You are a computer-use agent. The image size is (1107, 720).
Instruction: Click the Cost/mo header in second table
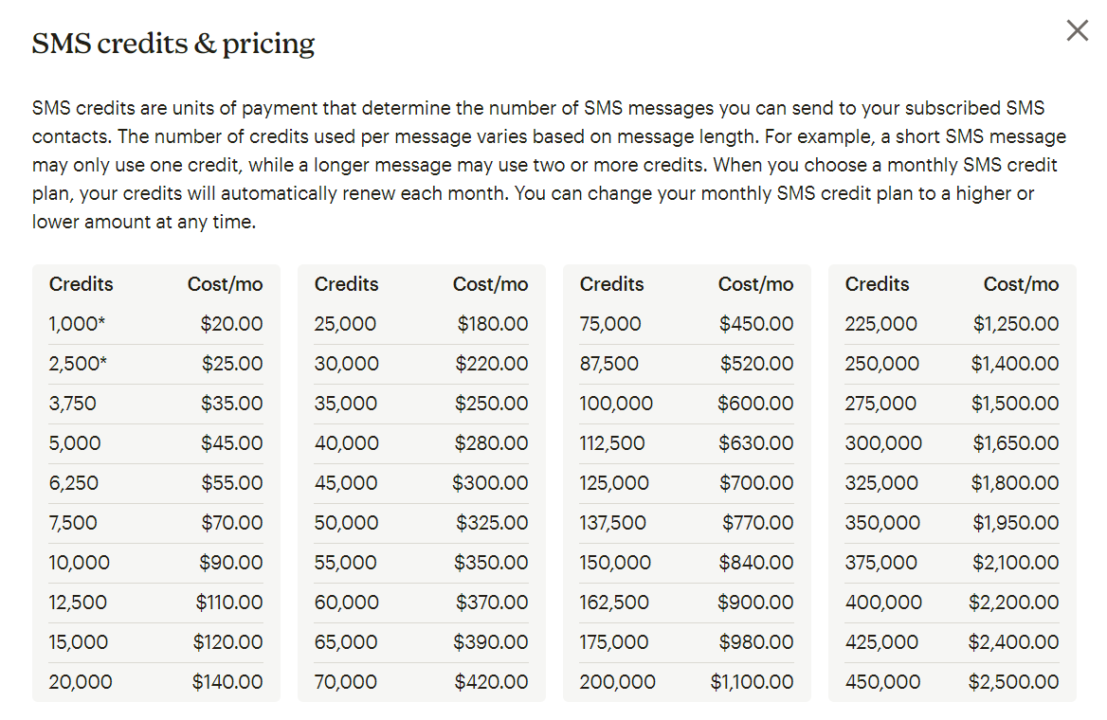(x=491, y=284)
